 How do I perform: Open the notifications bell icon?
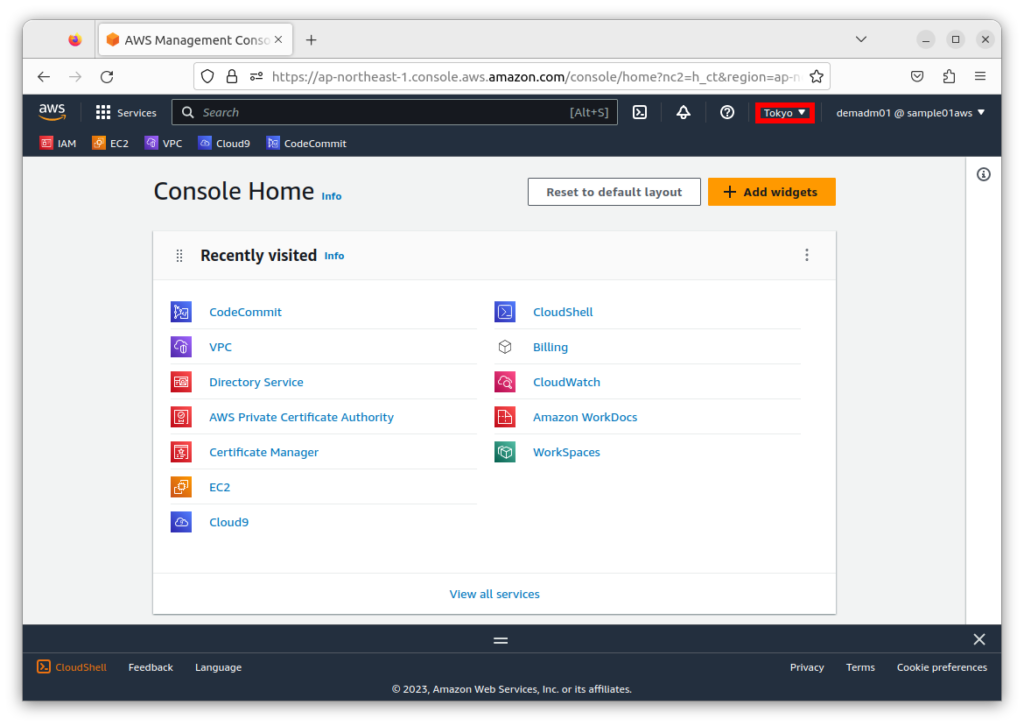[684, 113]
